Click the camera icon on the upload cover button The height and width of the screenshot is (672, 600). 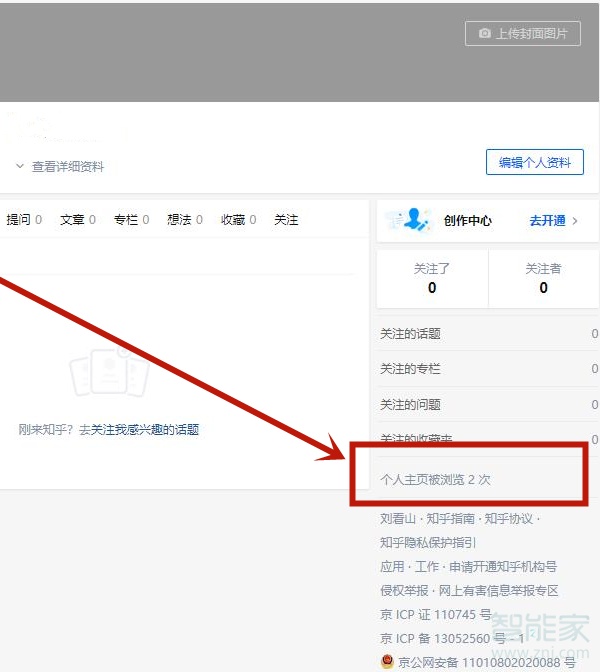pos(485,33)
